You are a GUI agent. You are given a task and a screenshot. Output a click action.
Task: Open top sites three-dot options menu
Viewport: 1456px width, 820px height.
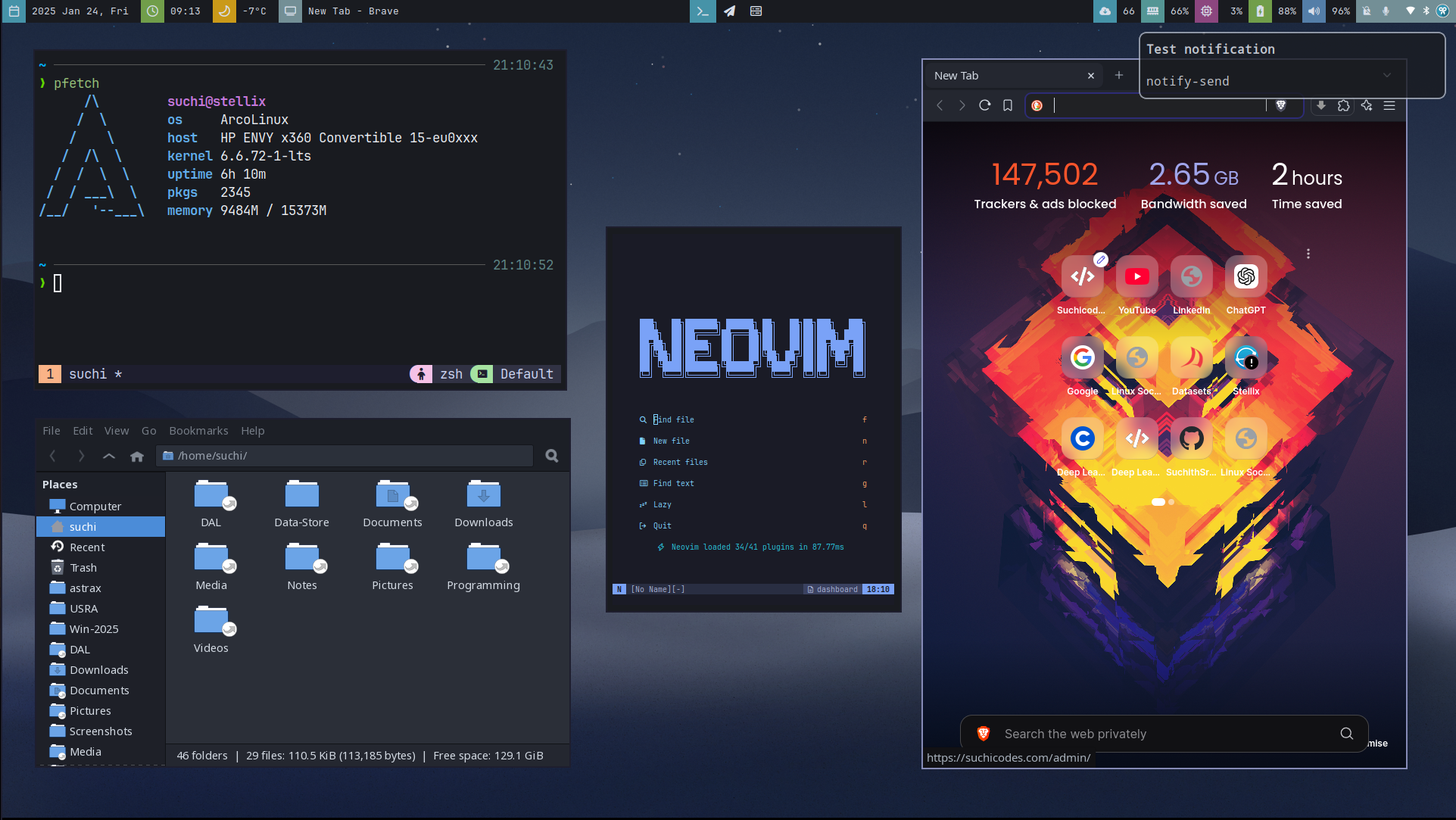pyautogui.click(x=1308, y=254)
